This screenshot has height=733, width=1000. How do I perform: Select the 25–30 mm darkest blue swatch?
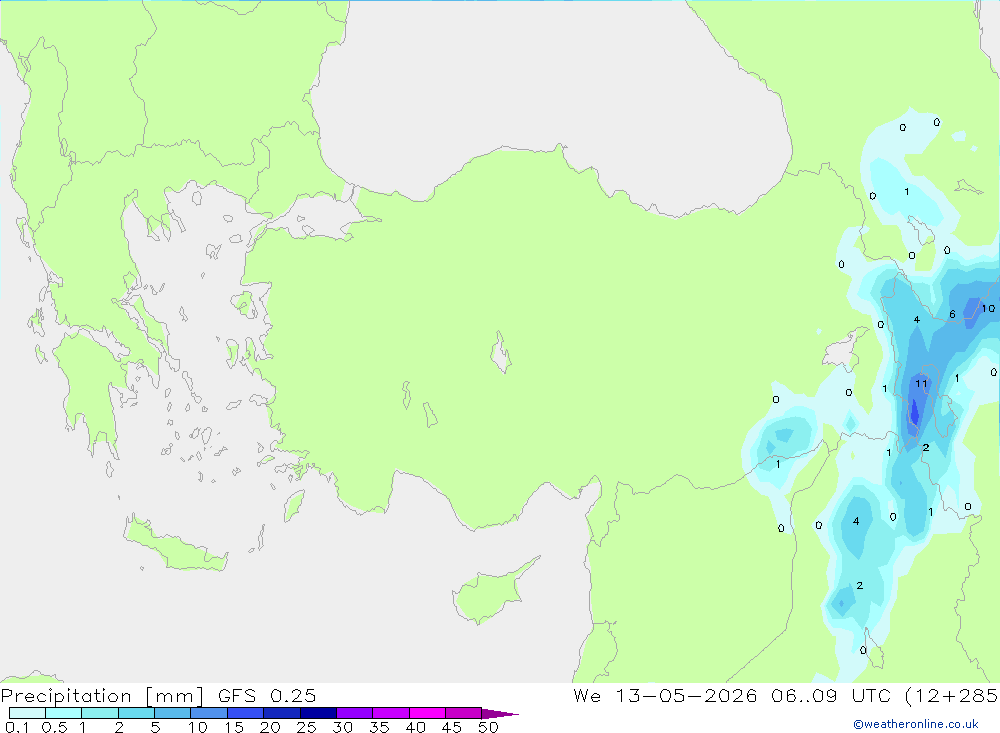(x=318, y=713)
